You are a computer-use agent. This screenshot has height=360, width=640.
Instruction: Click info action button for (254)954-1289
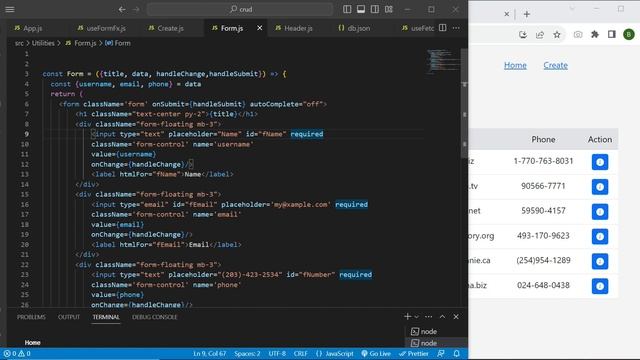click(x=600, y=261)
